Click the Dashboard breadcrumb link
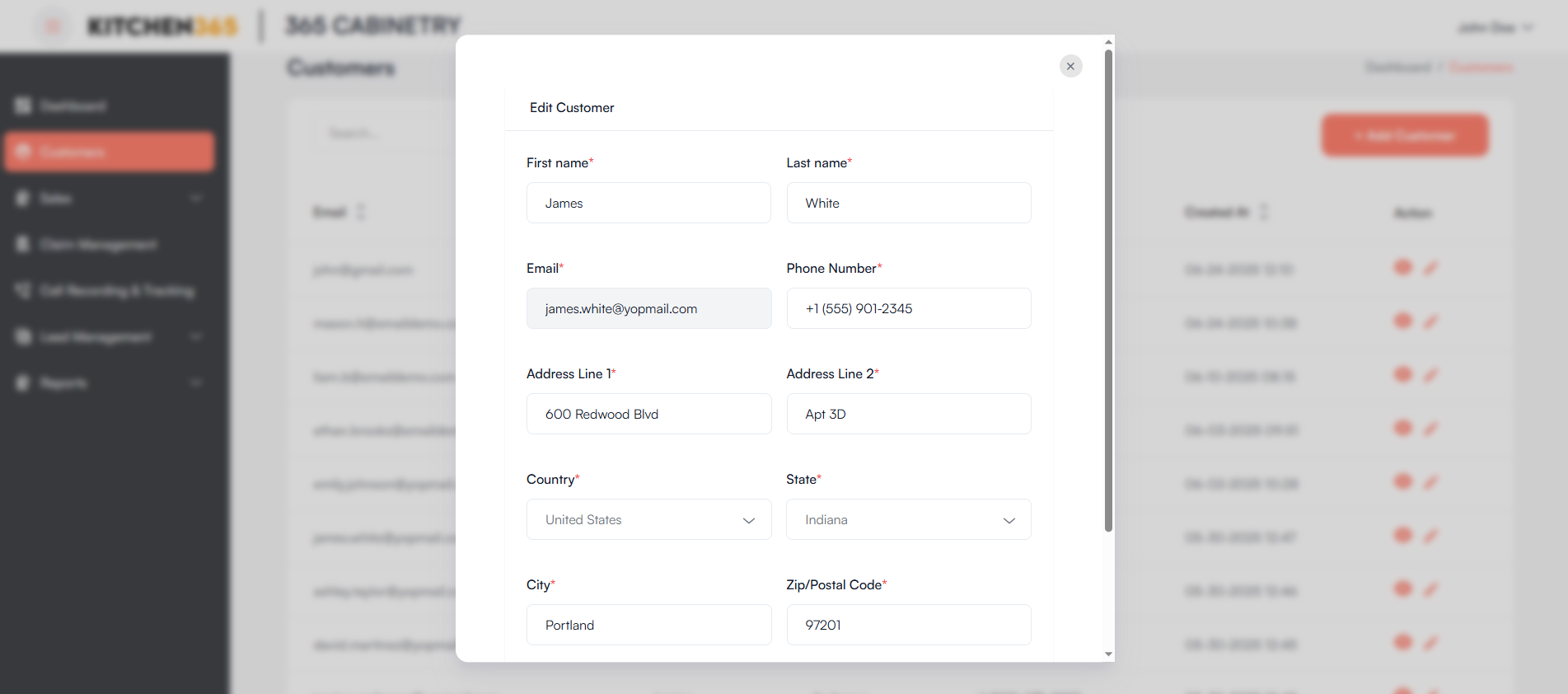The image size is (1568, 694). click(x=1398, y=67)
